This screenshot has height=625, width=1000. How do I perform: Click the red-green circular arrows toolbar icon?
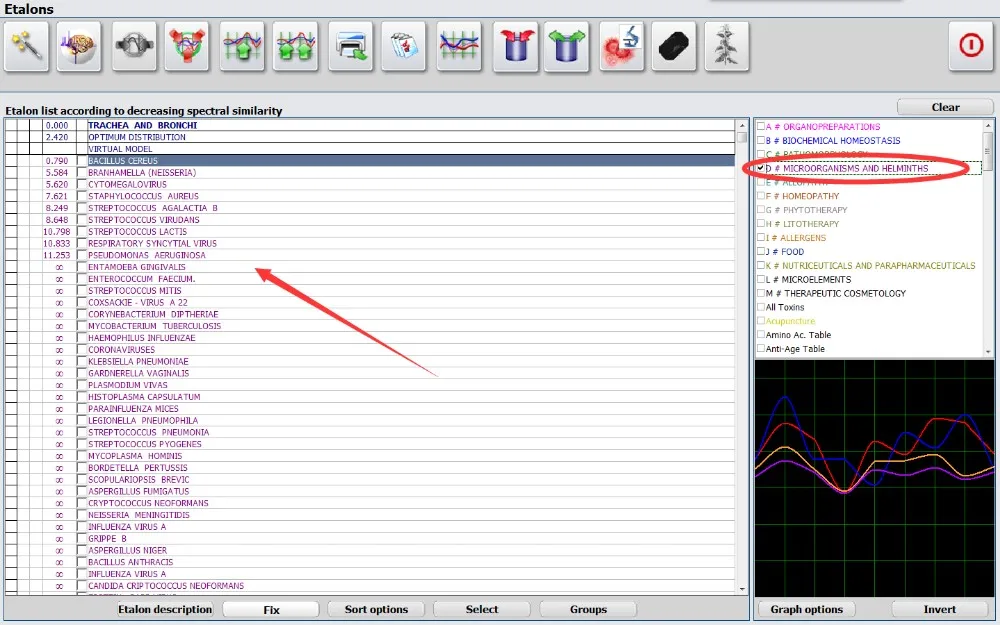(187, 47)
